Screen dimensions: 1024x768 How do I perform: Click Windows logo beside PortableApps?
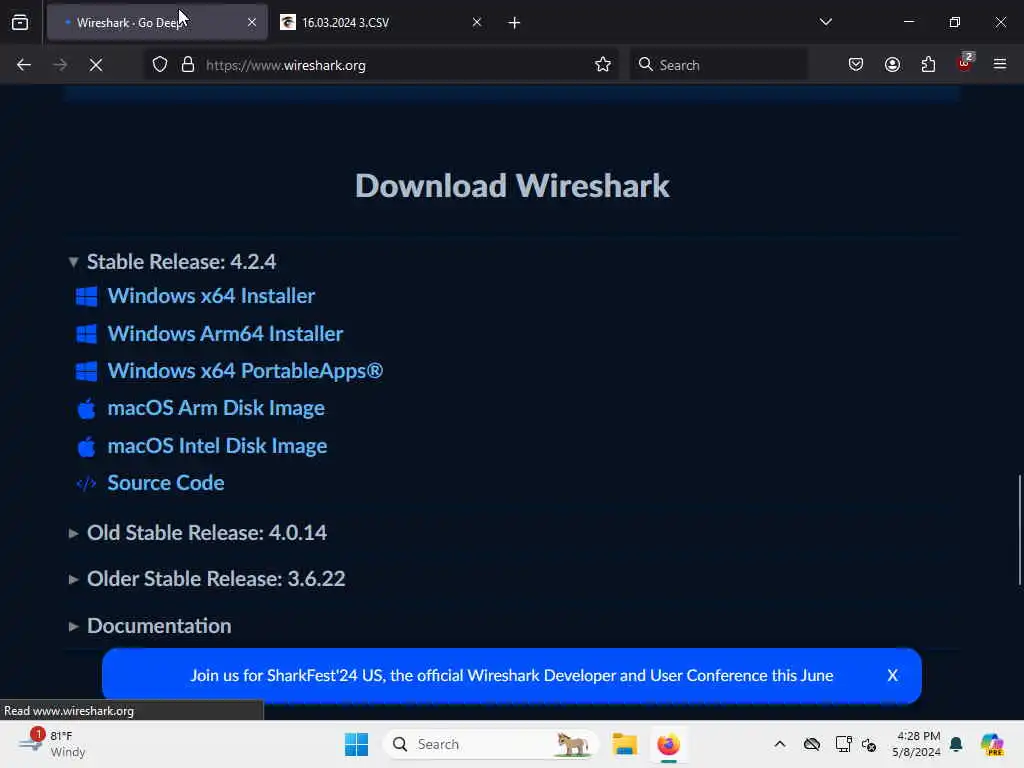(86, 372)
